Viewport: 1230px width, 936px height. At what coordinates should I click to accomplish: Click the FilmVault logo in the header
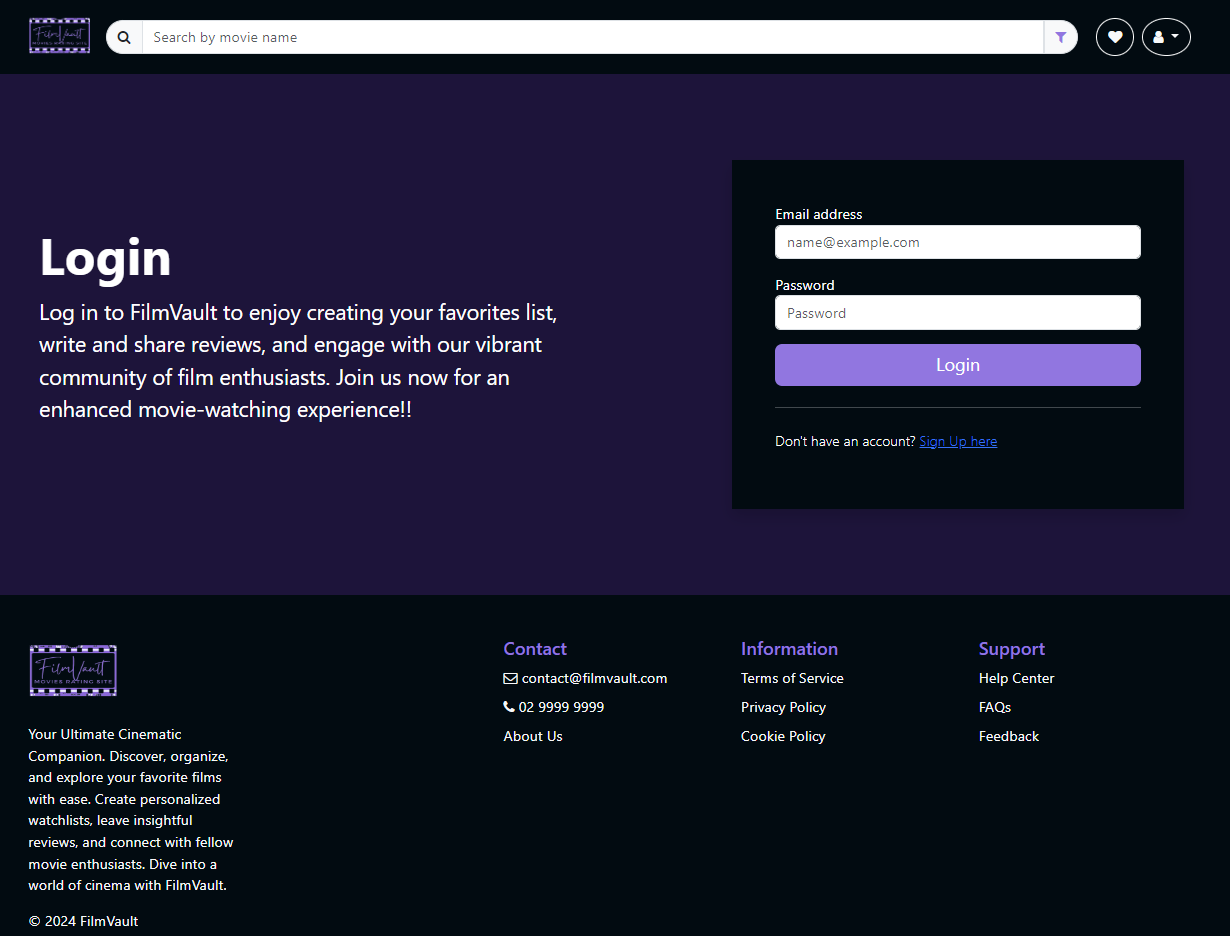[x=60, y=36]
